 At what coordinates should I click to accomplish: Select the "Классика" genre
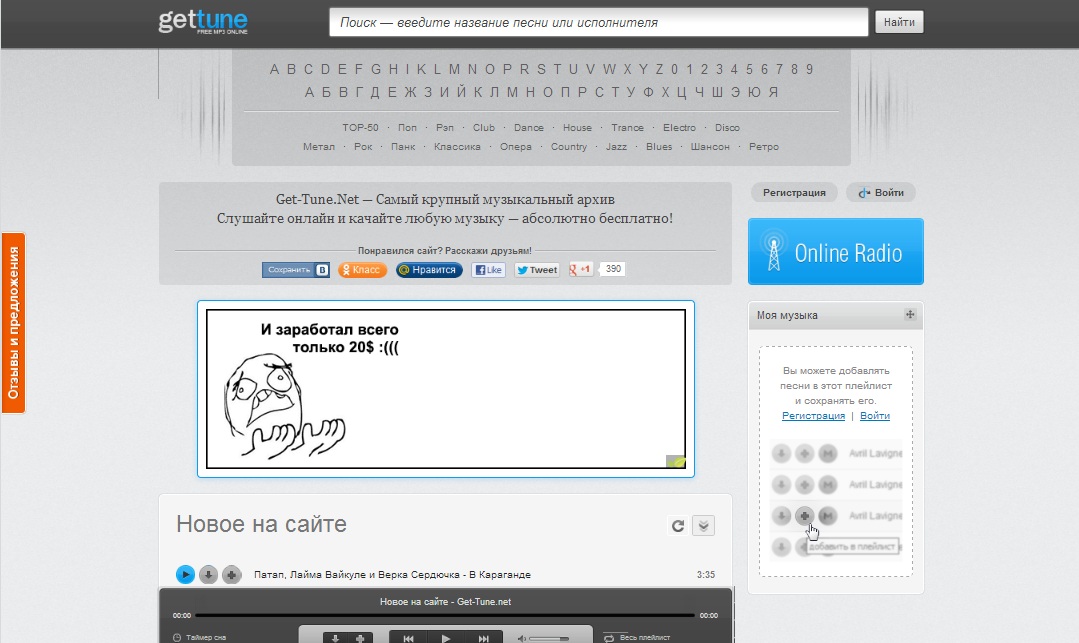(x=457, y=147)
